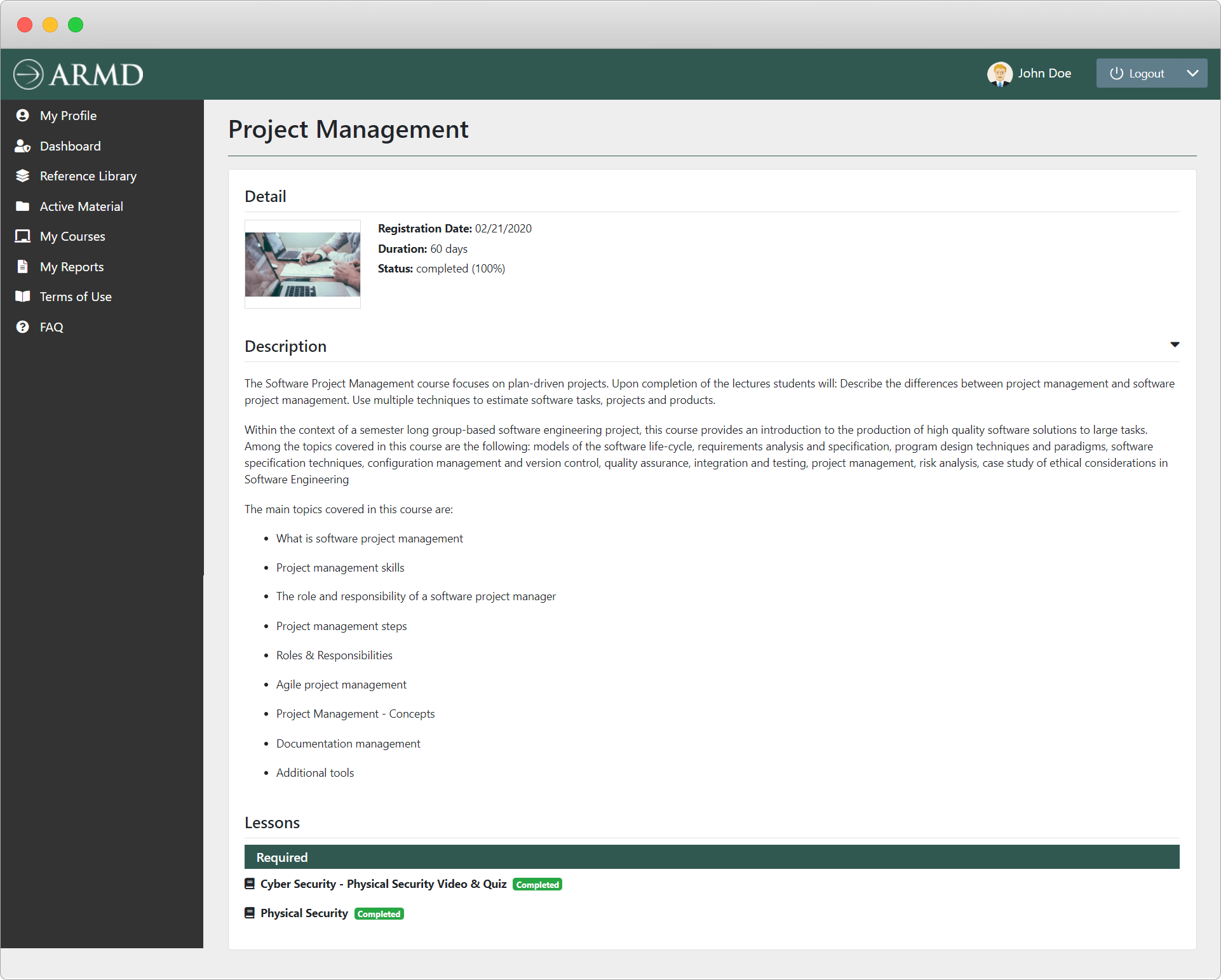Click 'Roles & Responsibilities' bullet
This screenshot has height=980, width=1221.
334,655
